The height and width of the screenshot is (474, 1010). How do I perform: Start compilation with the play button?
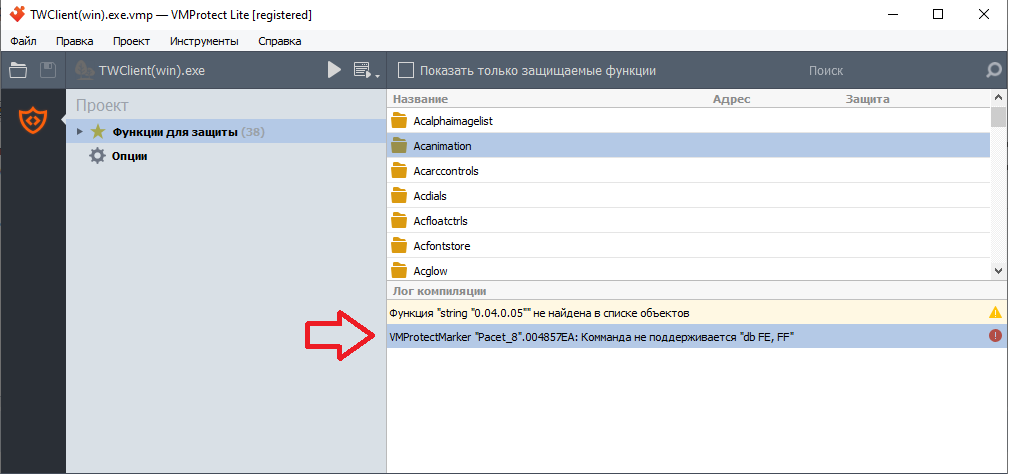coord(334,70)
